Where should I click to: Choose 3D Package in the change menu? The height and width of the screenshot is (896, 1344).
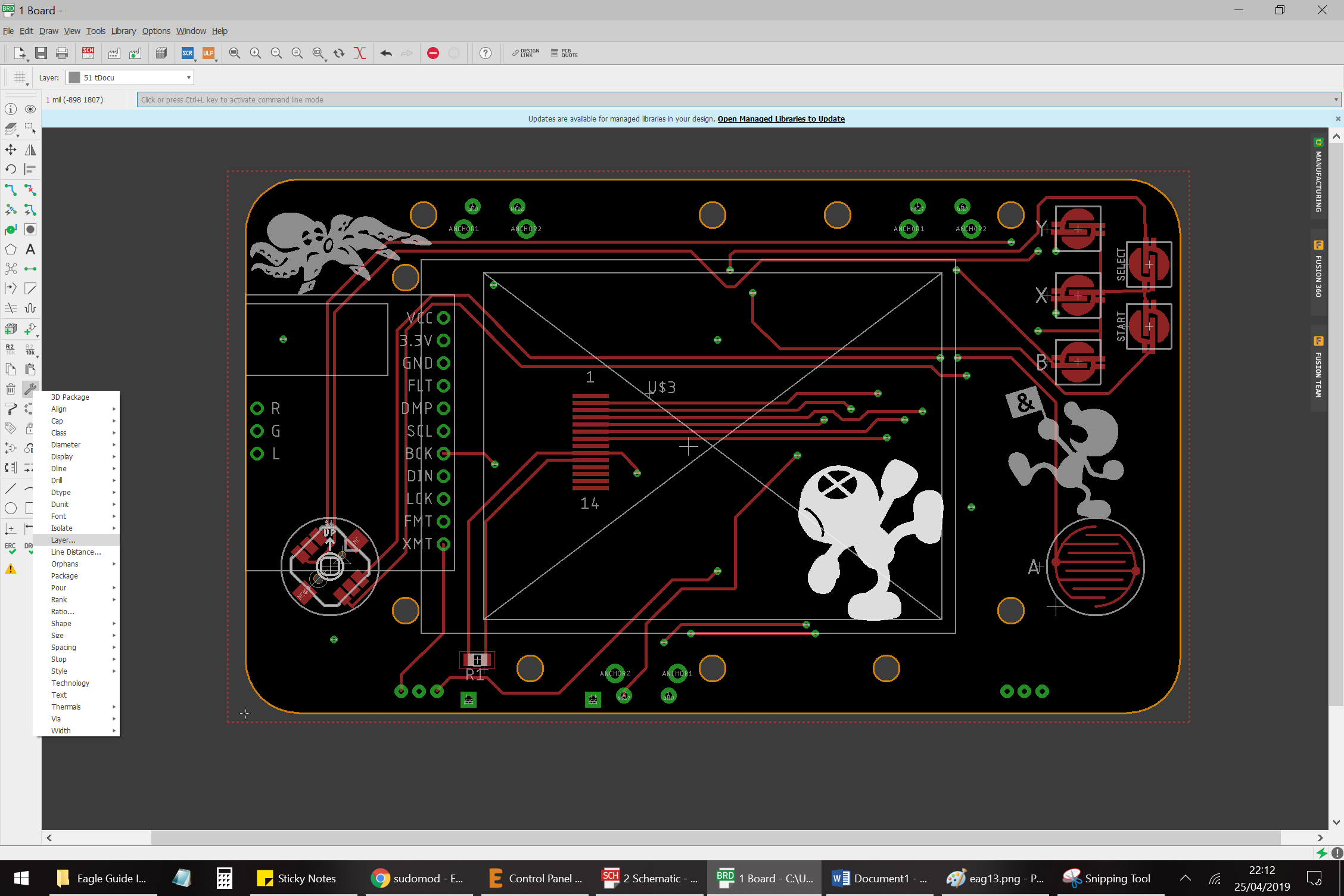coord(76,397)
